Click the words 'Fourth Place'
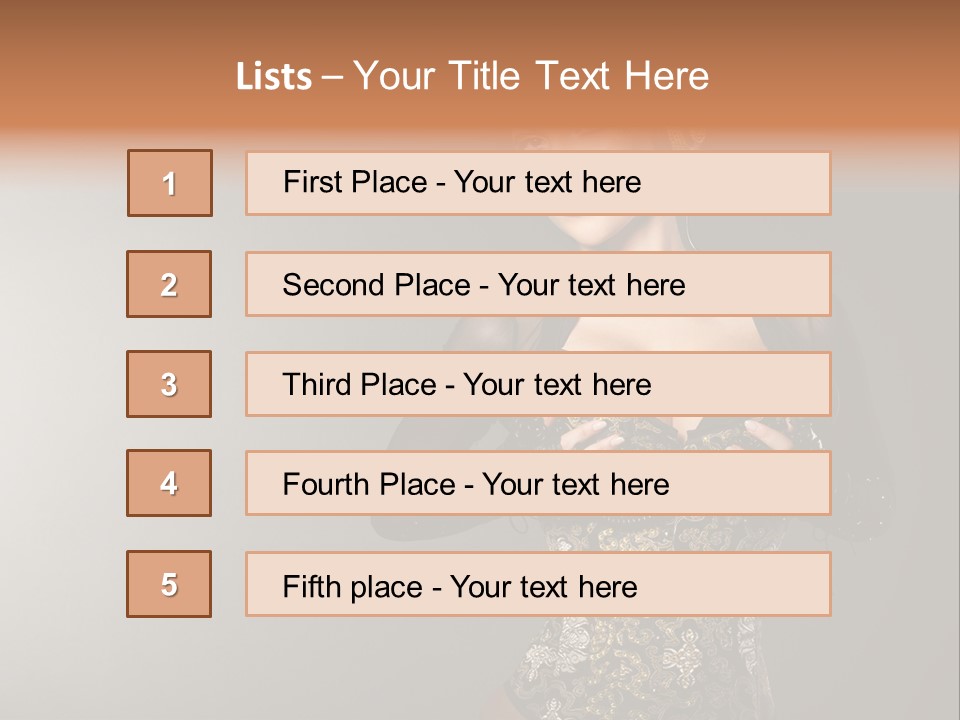Screen dimensions: 960x720 pyautogui.click(x=369, y=484)
